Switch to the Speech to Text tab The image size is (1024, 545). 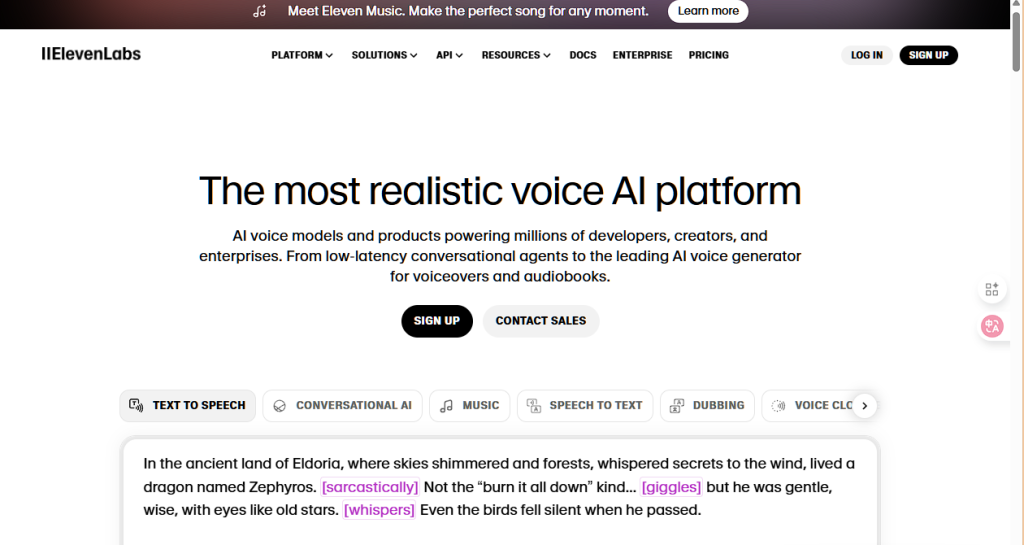coord(585,405)
